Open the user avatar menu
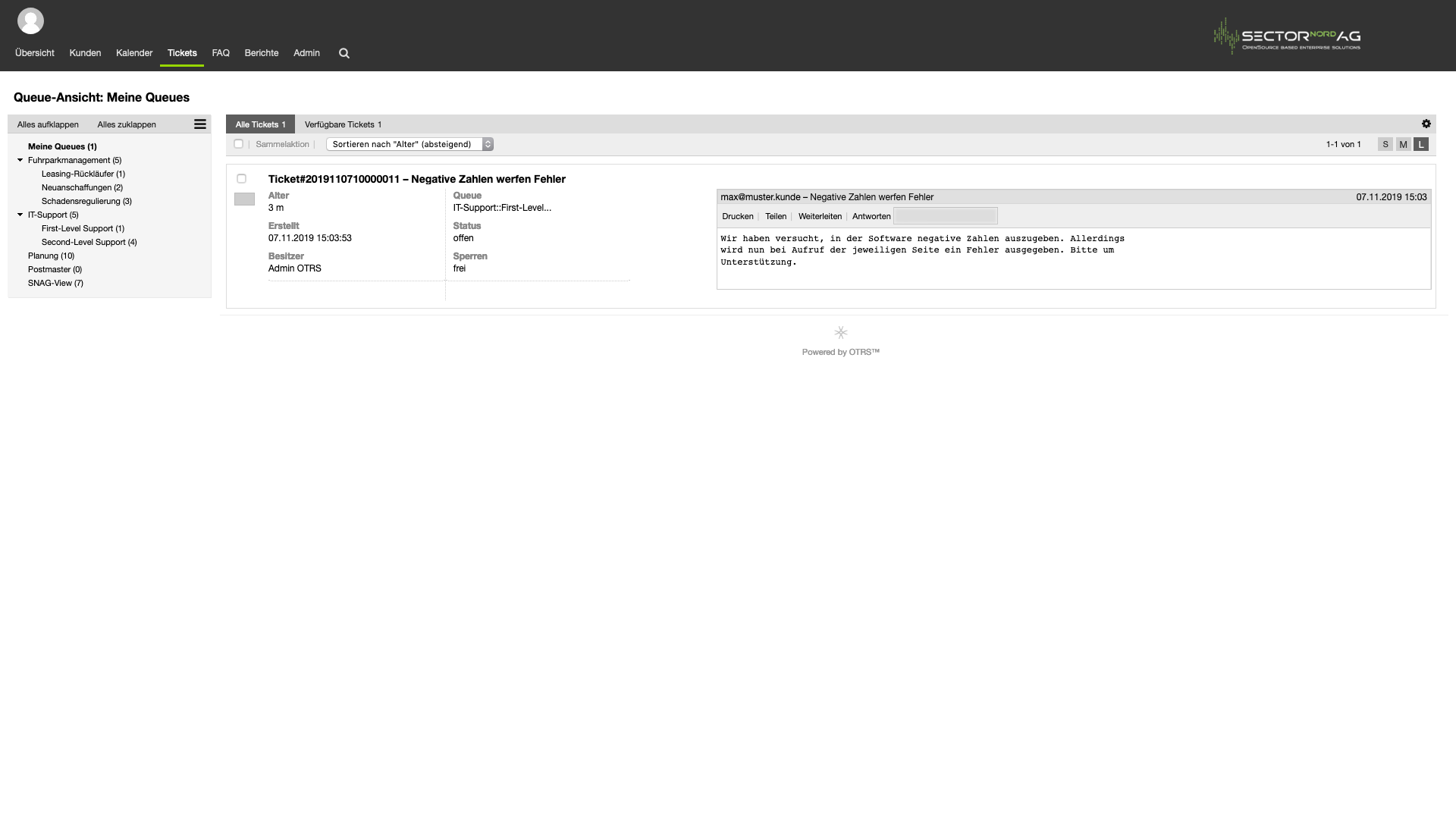Image resolution: width=1456 pixels, height=819 pixels. pyautogui.click(x=30, y=20)
